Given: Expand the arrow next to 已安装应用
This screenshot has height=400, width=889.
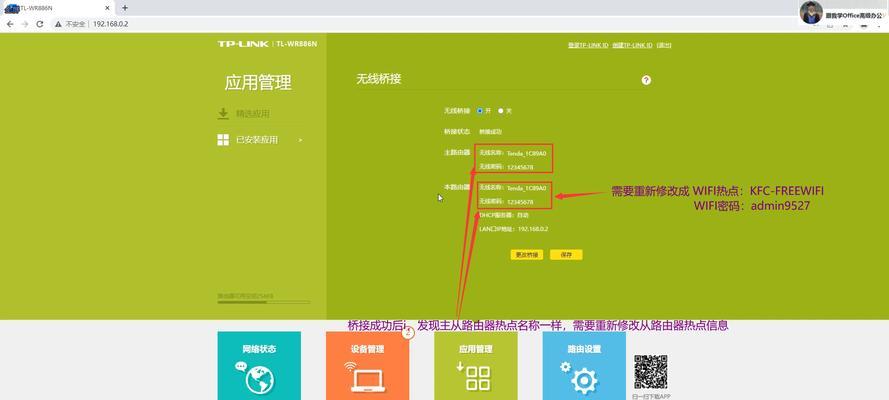Looking at the screenshot, I should pyautogui.click(x=300, y=140).
